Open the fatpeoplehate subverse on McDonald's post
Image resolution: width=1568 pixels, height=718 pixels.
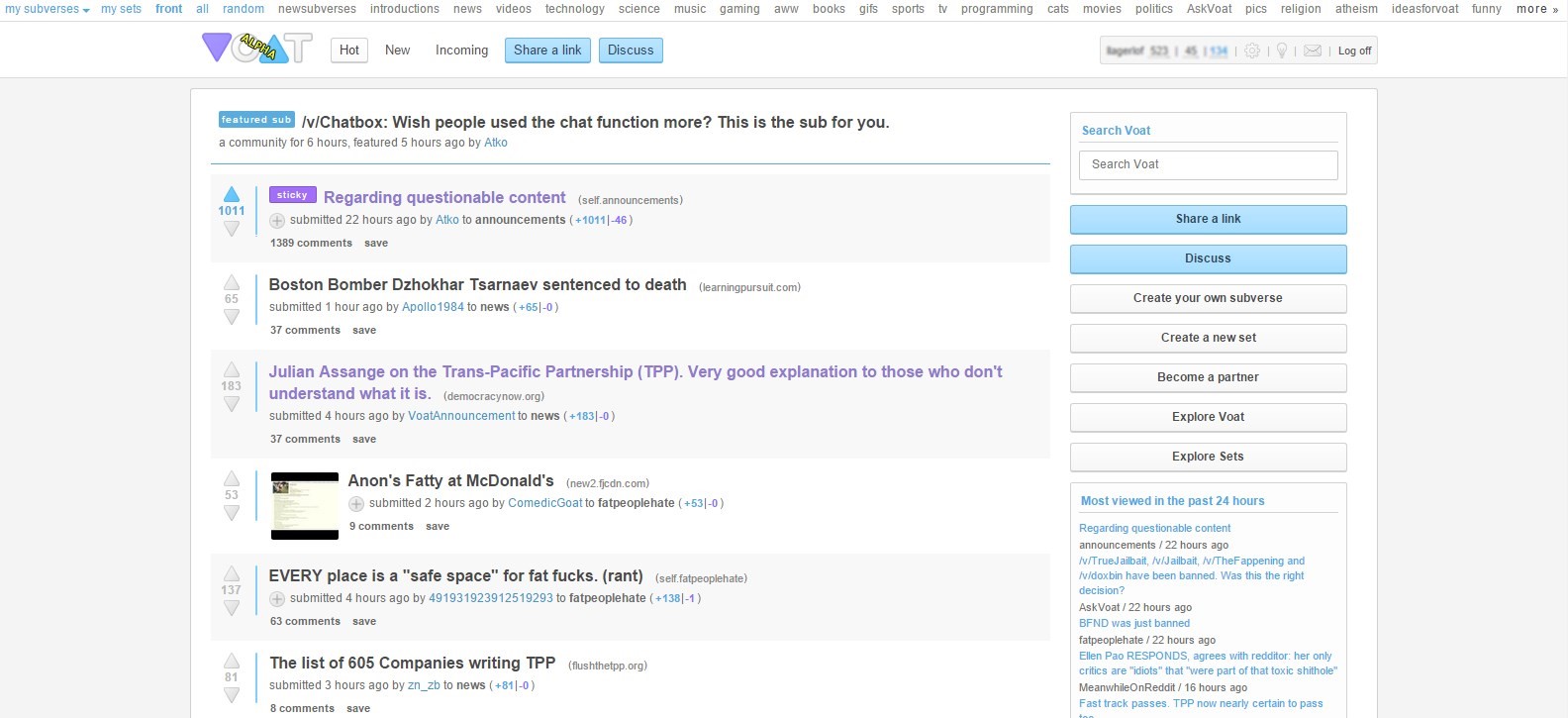pyautogui.click(x=636, y=503)
